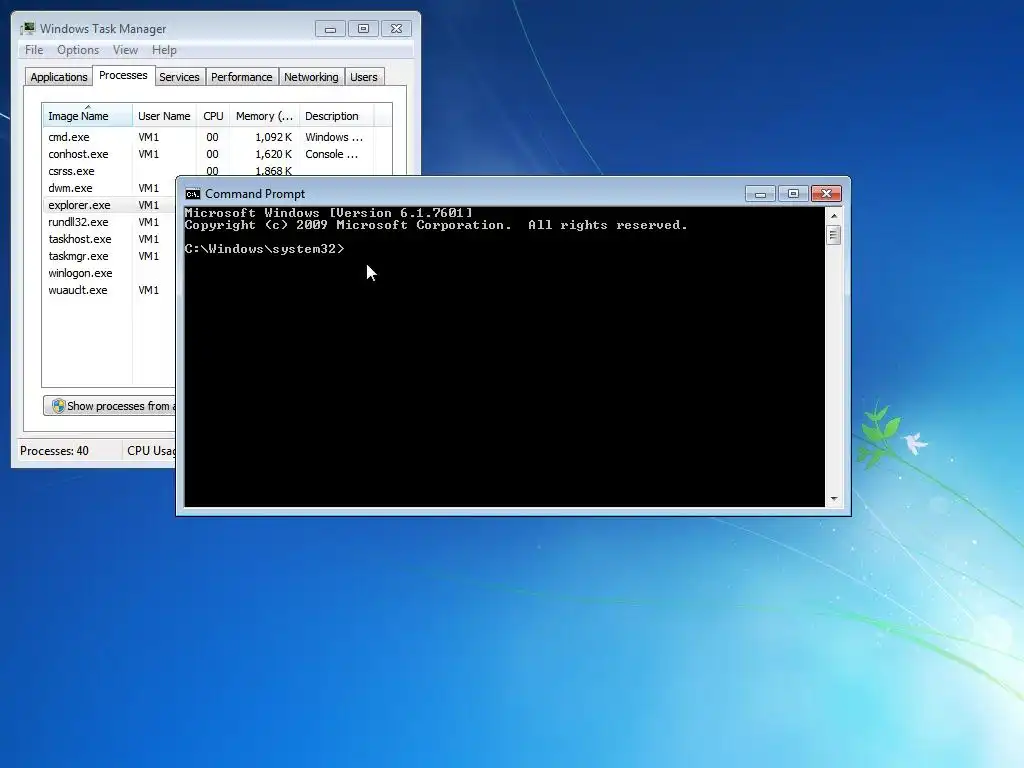
Task: Minimize the Windows Task Manager window
Action: pos(330,29)
